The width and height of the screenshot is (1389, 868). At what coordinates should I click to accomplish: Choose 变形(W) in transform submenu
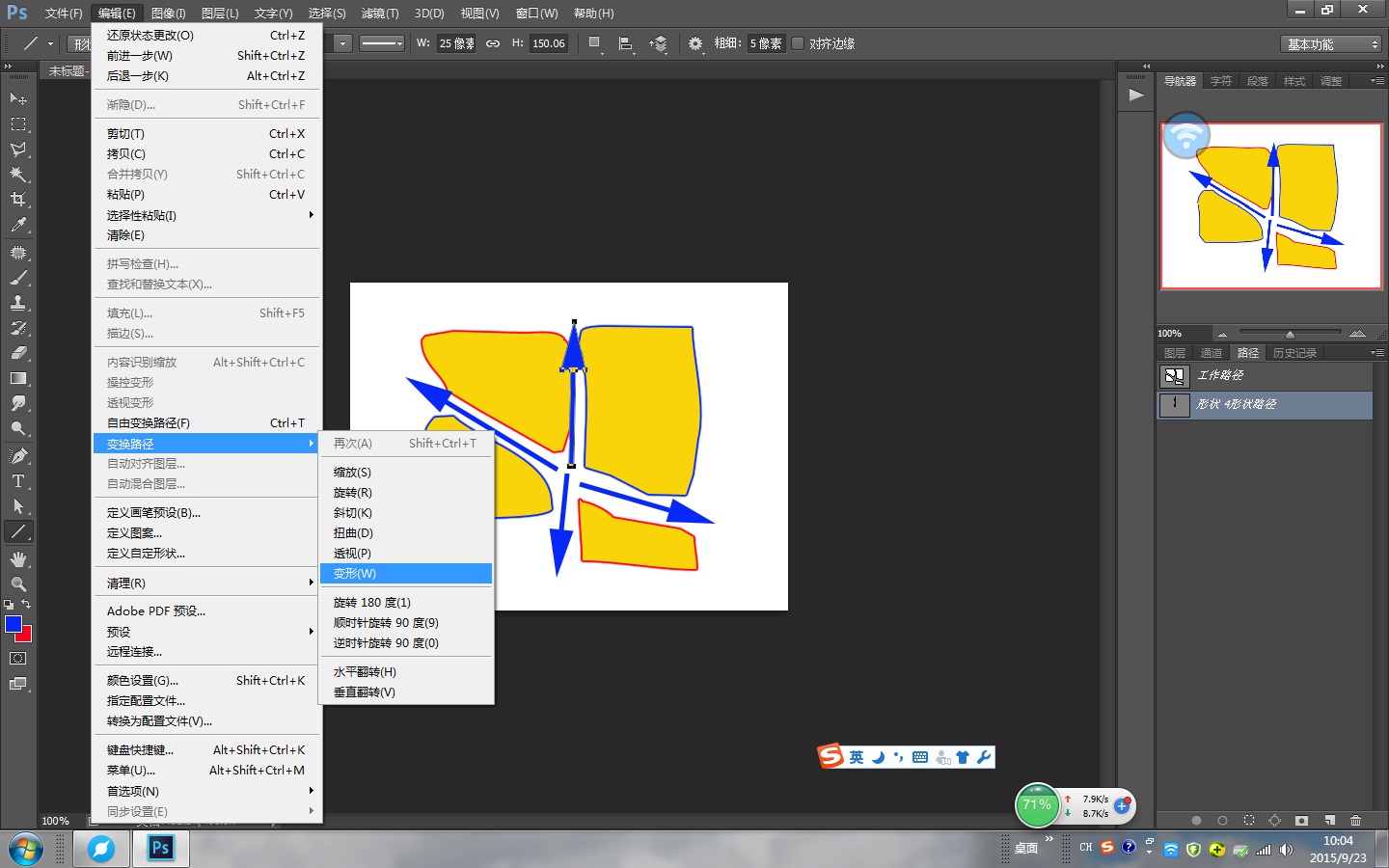406,573
